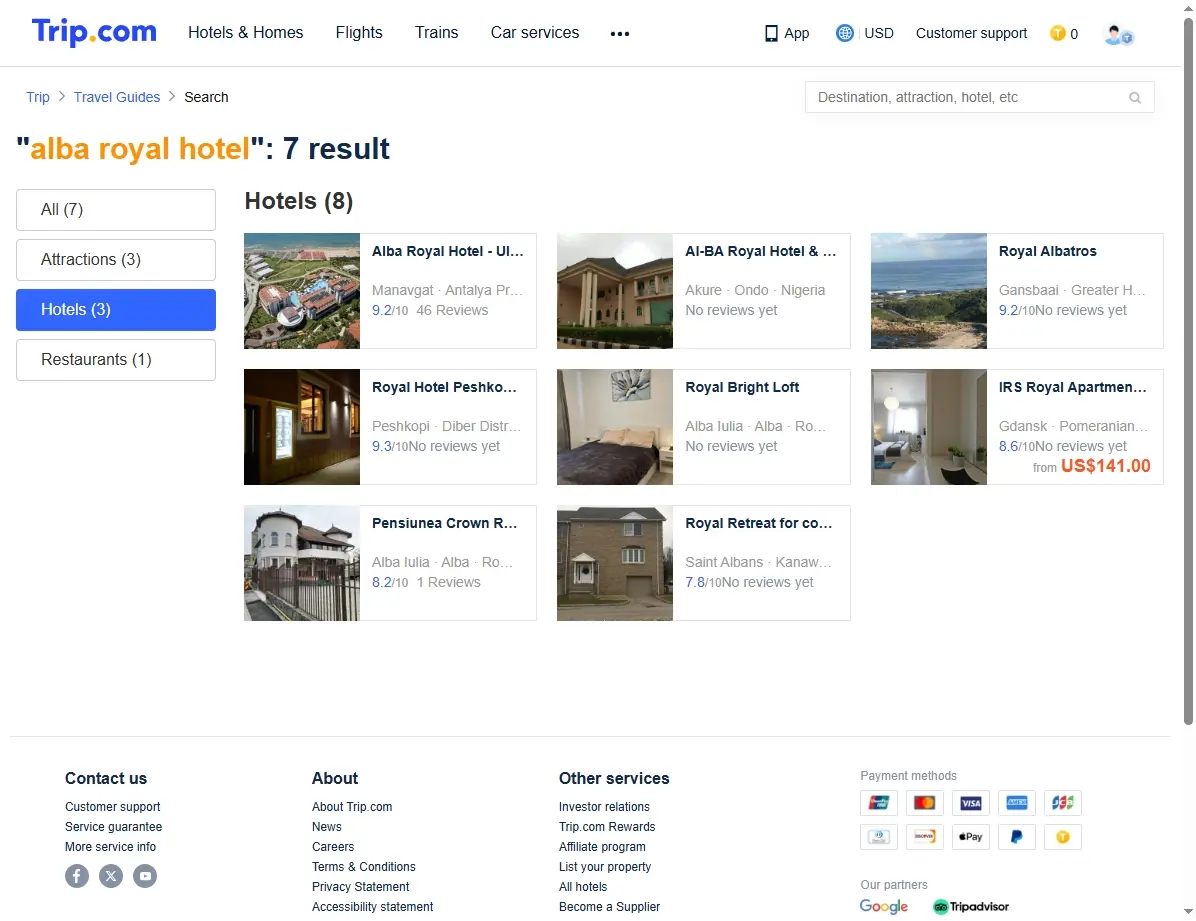Open About Trip.com link
The width and height of the screenshot is (1196, 921).
click(352, 807)
